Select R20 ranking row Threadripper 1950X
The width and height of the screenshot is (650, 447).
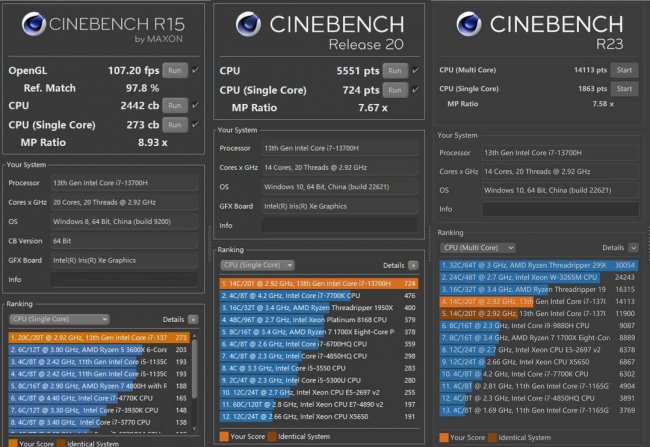[319, 308]
